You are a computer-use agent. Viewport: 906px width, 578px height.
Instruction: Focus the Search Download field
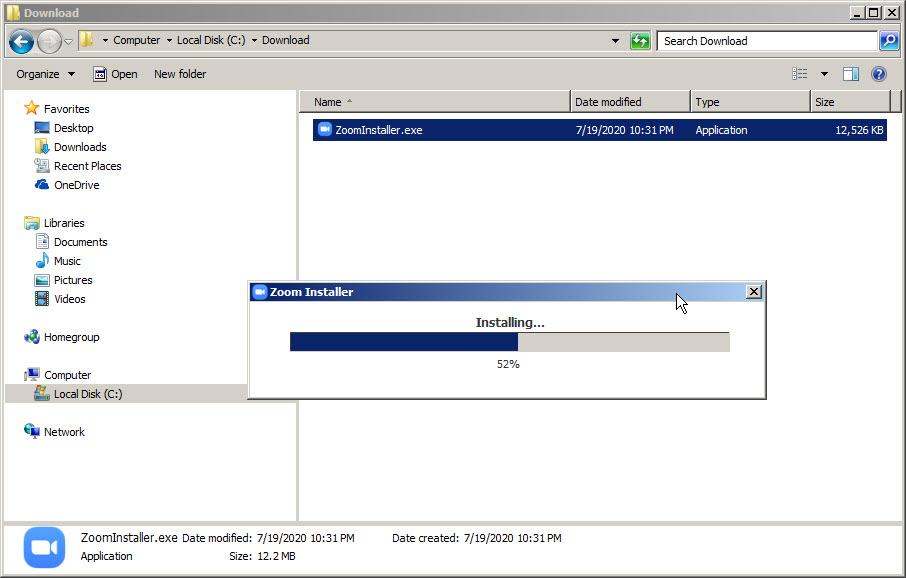(767, 41)
